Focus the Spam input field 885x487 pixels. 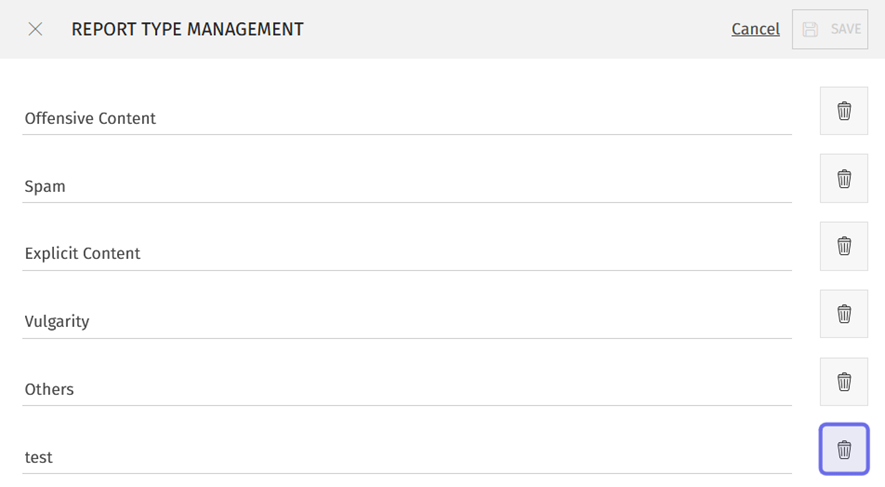tap(407, 186)
